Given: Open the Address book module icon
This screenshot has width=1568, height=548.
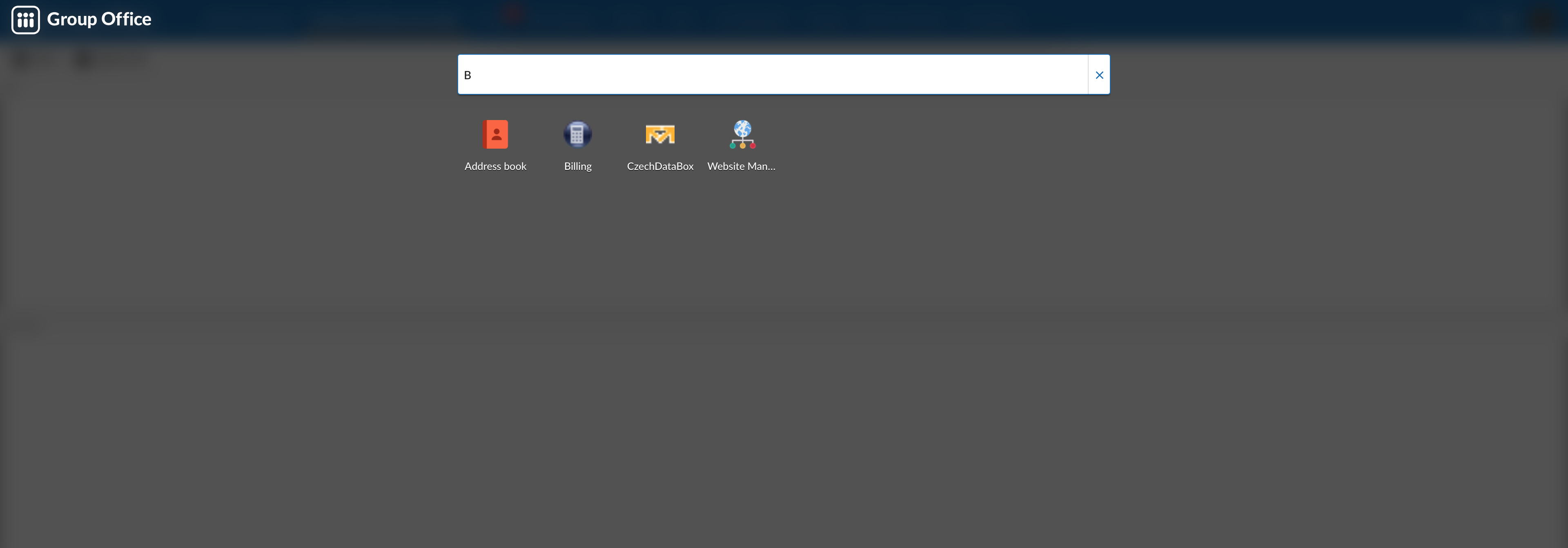Looking at the screenshot, I should coord(495,134).
